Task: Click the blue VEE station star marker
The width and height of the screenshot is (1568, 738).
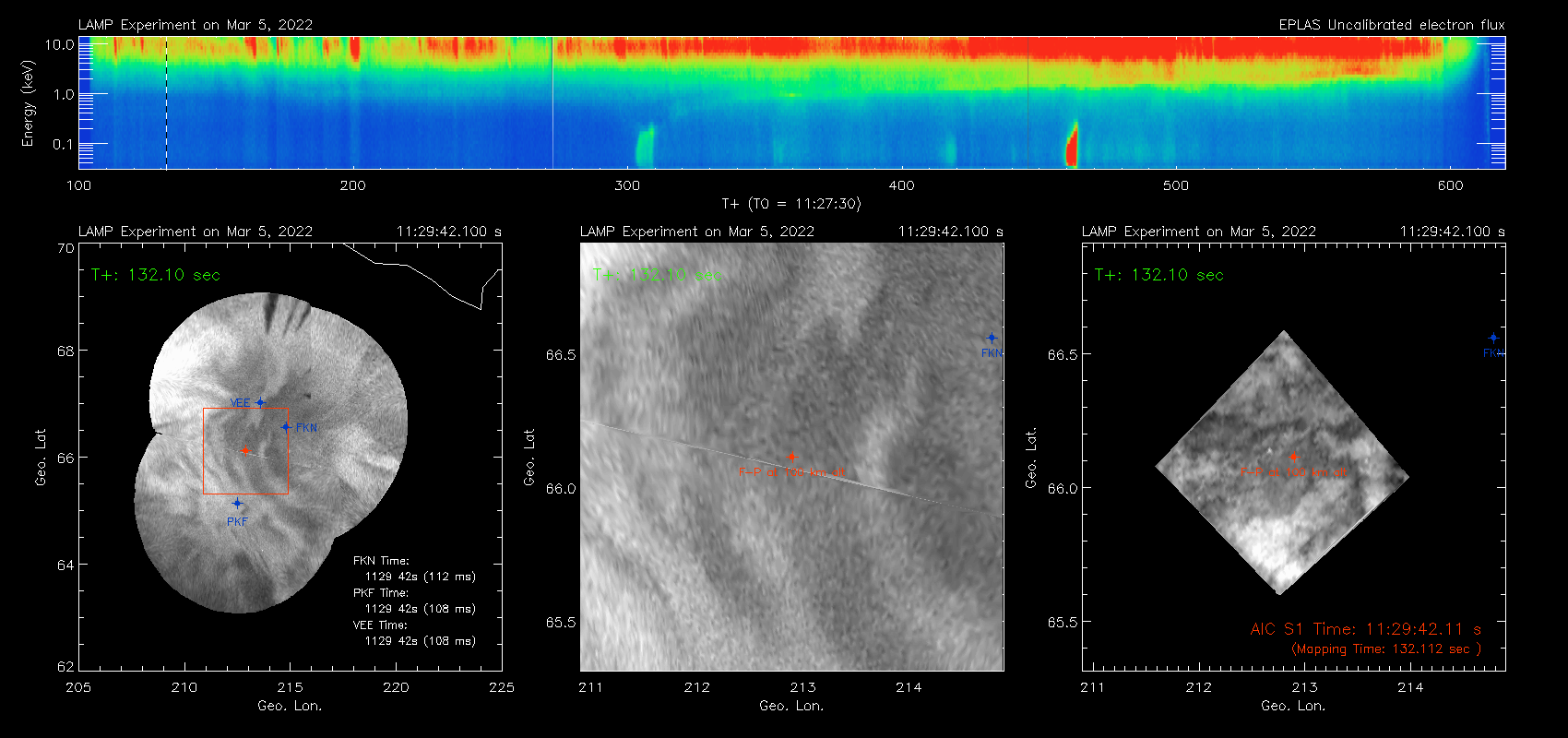Action: pos(261,402)
